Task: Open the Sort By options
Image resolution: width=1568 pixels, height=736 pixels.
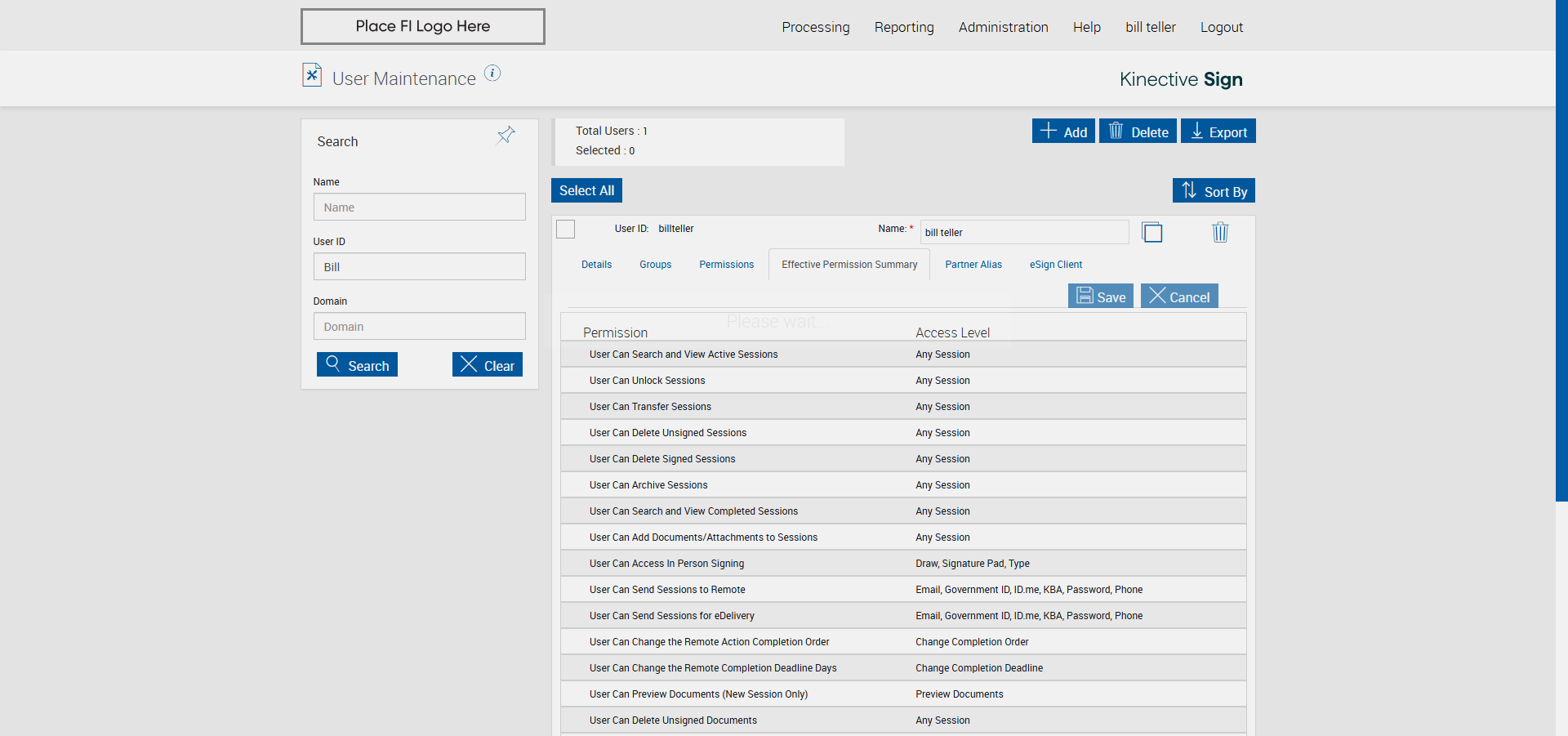Action: point(1214,191)
